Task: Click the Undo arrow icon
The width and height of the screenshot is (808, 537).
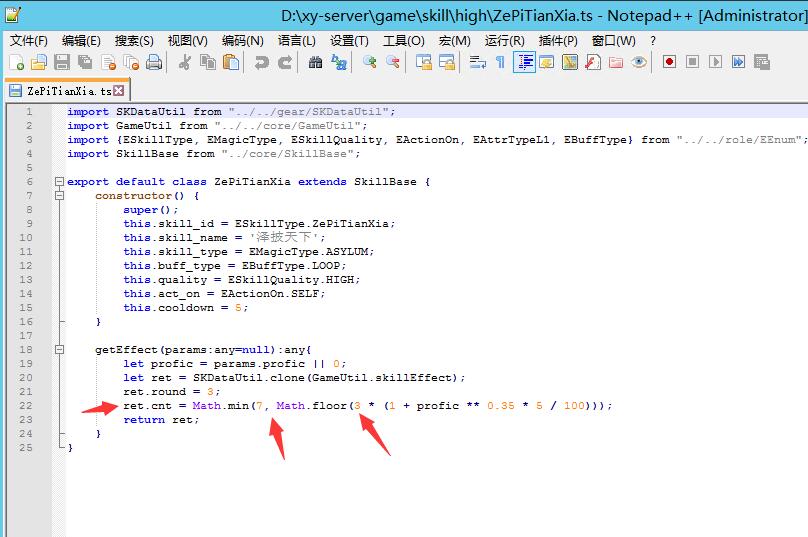Action: [261, 62]
